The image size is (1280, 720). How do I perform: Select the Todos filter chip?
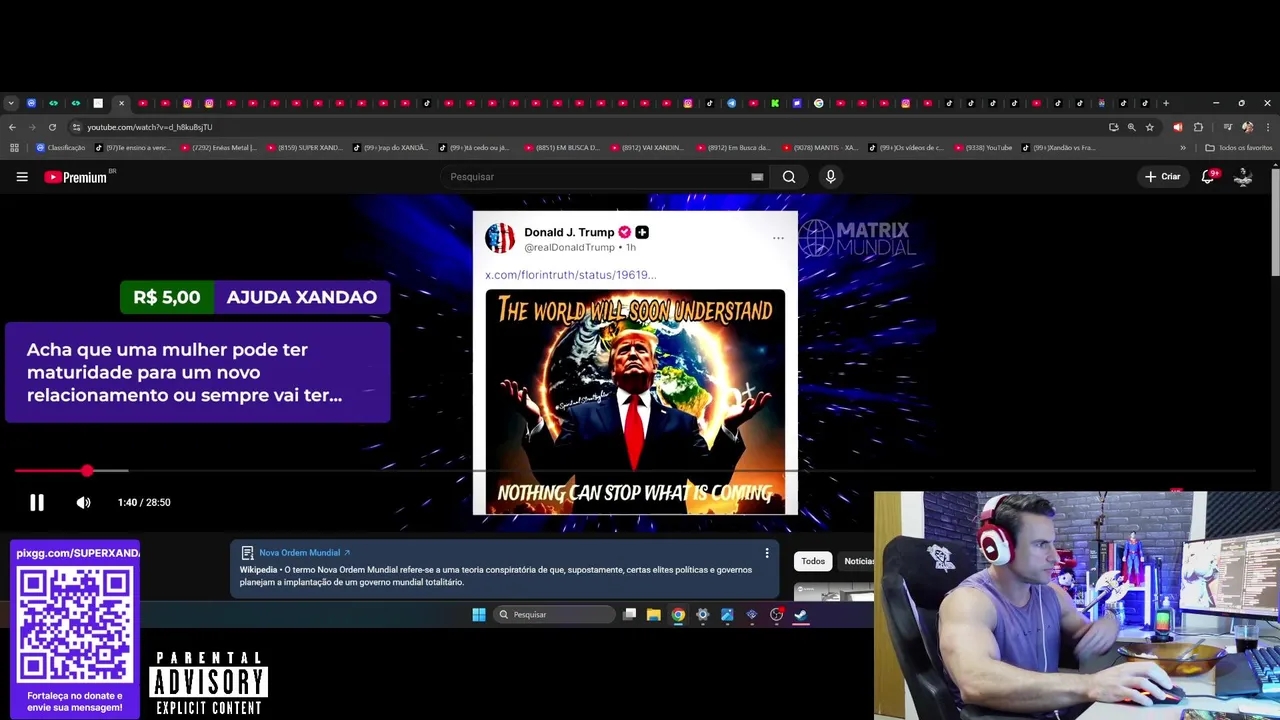pos(813,561)
